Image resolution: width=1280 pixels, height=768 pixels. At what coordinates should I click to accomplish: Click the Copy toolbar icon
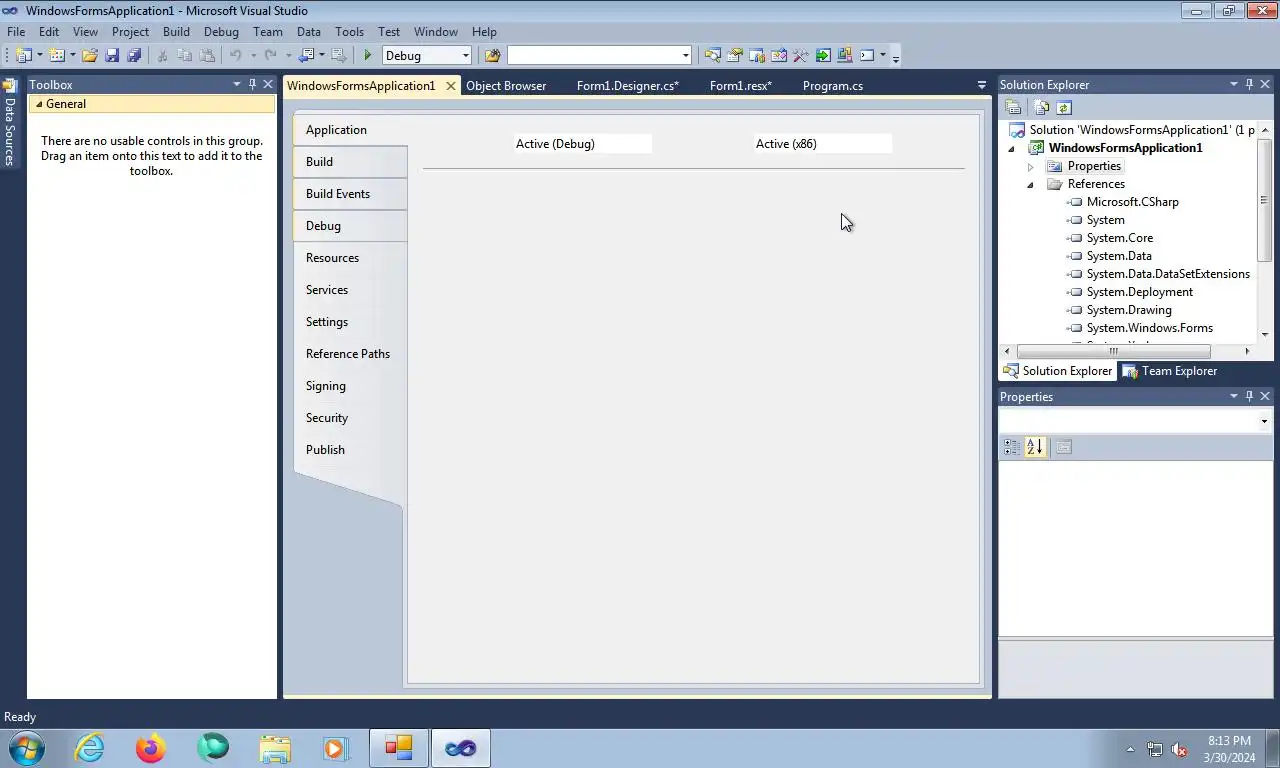pos(185,56)
